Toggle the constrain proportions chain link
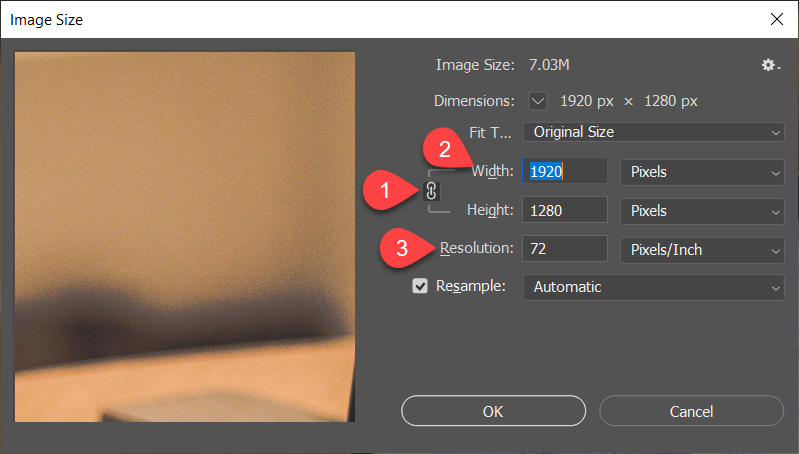 (431, 190)
